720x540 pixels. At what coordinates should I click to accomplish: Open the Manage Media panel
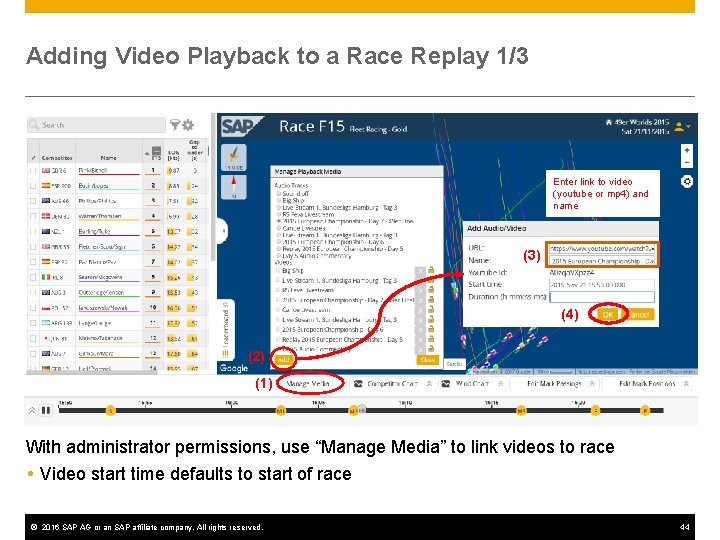tap(307, 383)
